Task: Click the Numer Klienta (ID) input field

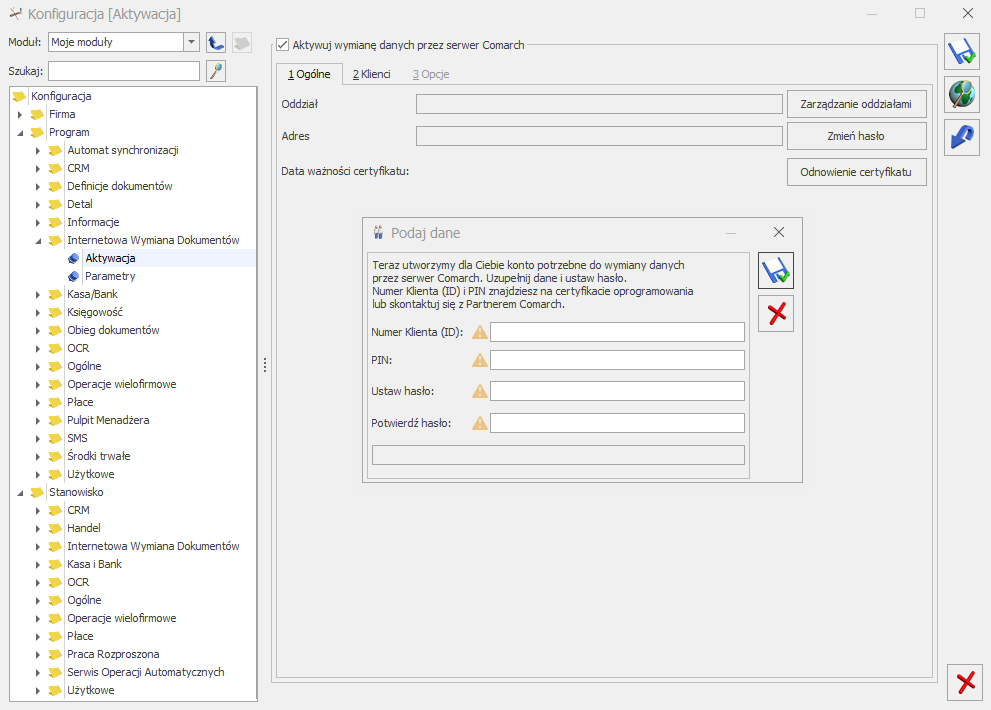Action: [617, 332]
